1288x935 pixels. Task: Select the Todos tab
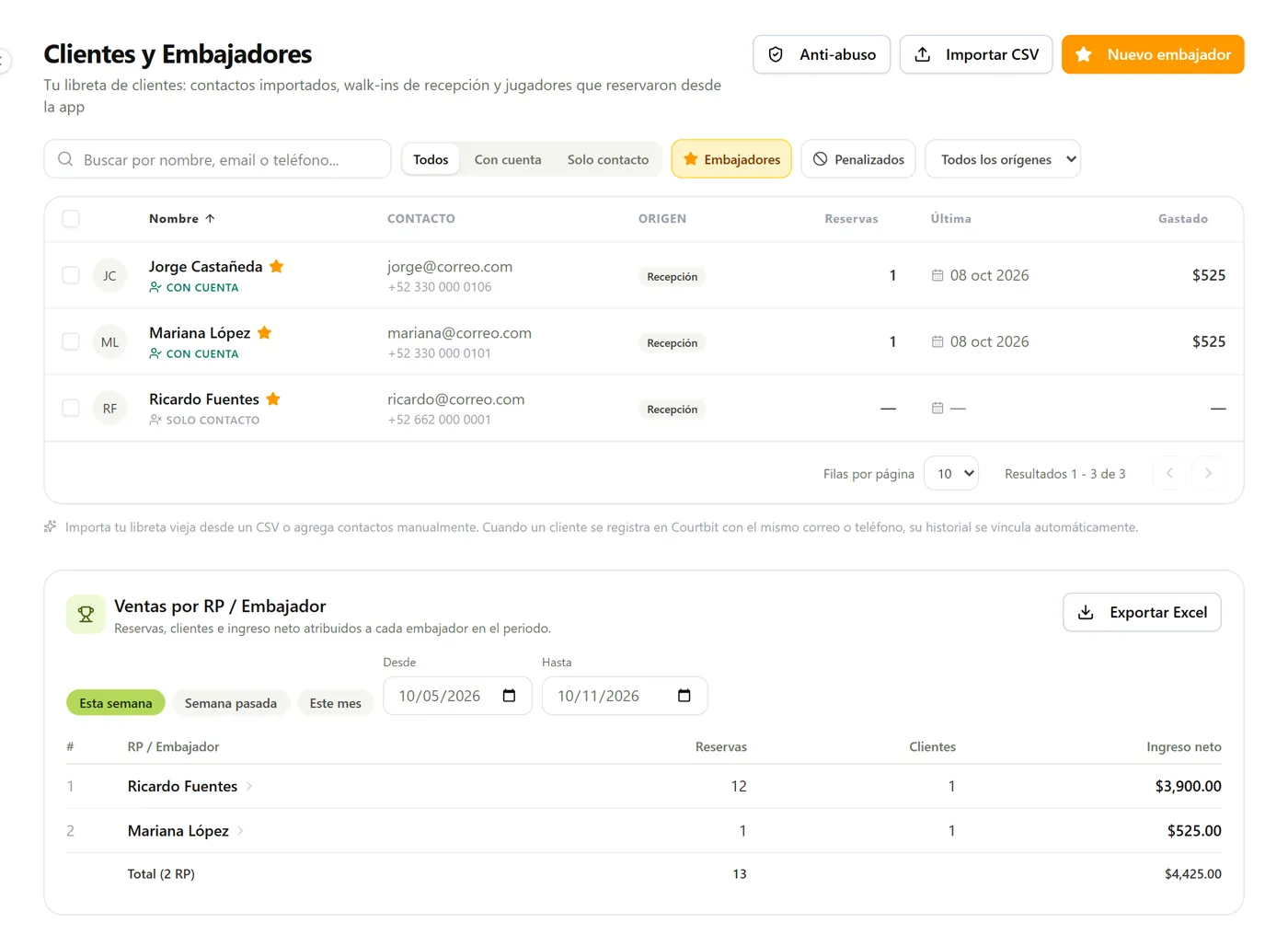pos(431,159)
